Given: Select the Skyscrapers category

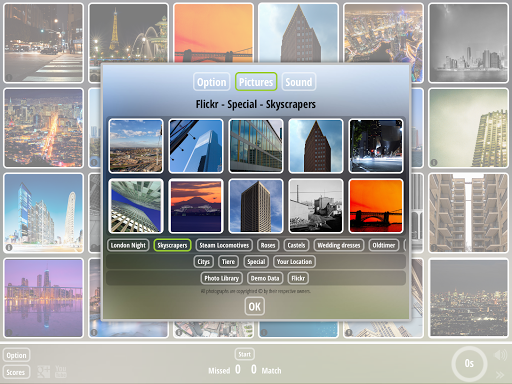Looking at the screenshot, I should tap(172, 245).
